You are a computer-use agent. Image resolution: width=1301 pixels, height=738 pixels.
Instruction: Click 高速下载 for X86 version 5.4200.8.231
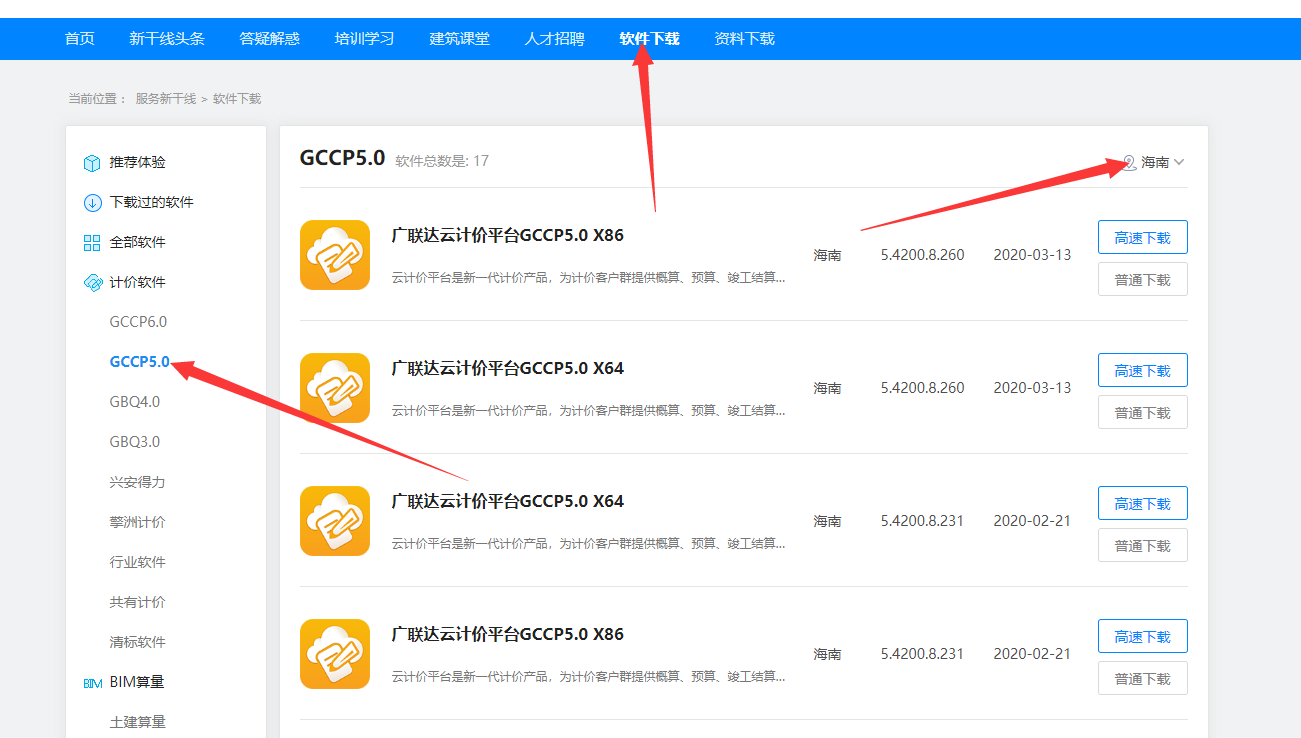[x=1143, y=636]
